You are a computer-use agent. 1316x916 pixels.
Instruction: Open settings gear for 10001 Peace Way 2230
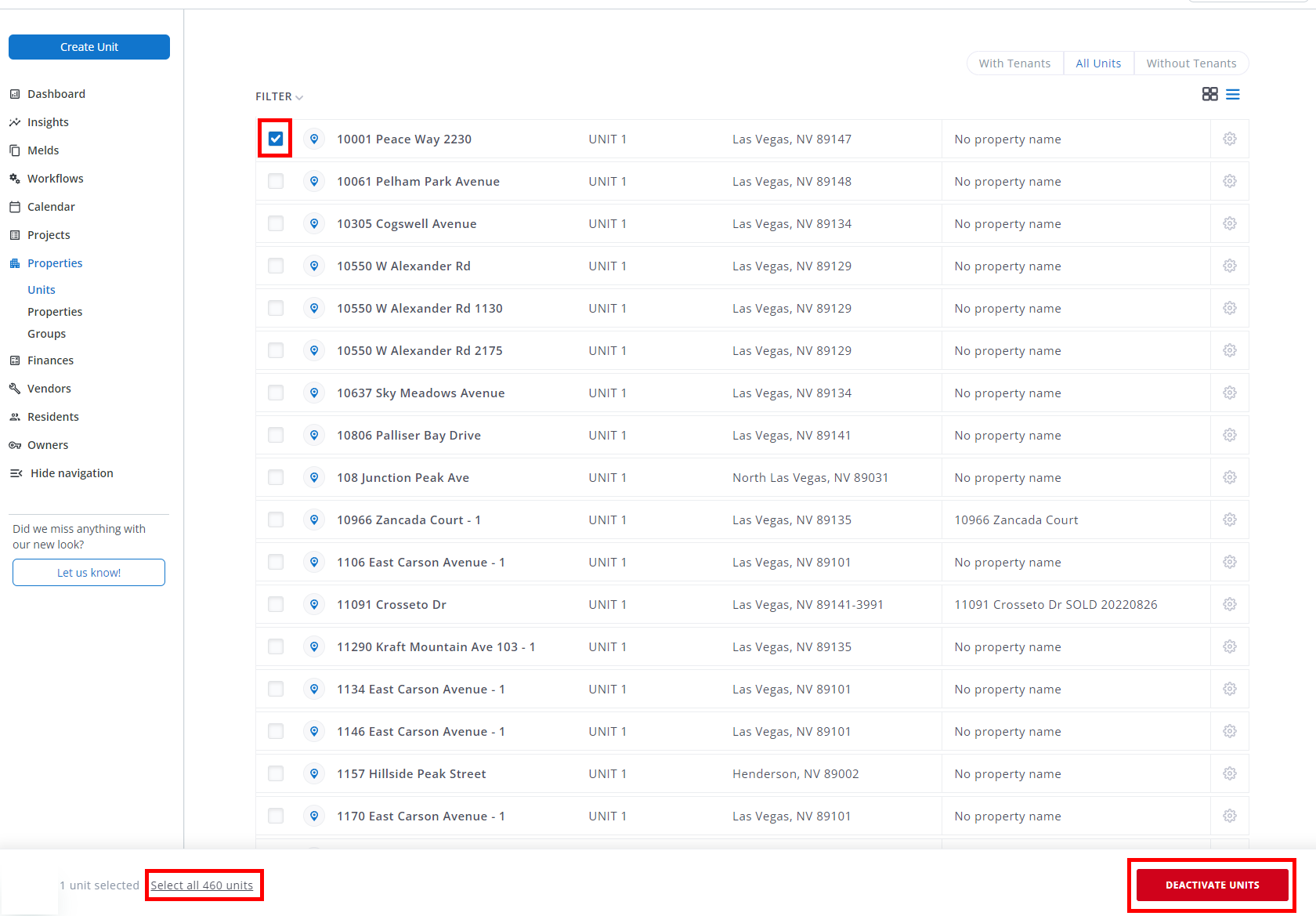[x=1230, y=139]
